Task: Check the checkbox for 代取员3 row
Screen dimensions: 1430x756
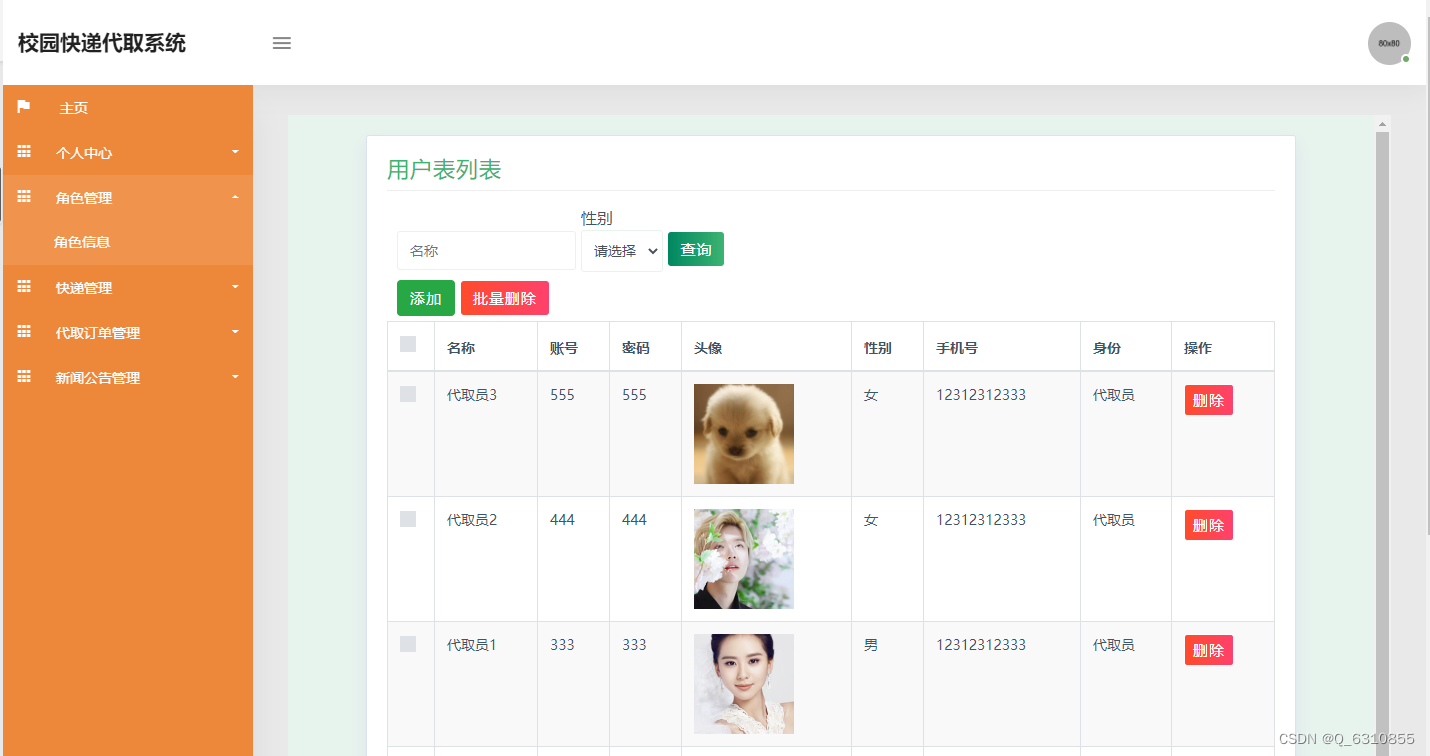Action: 408,394
